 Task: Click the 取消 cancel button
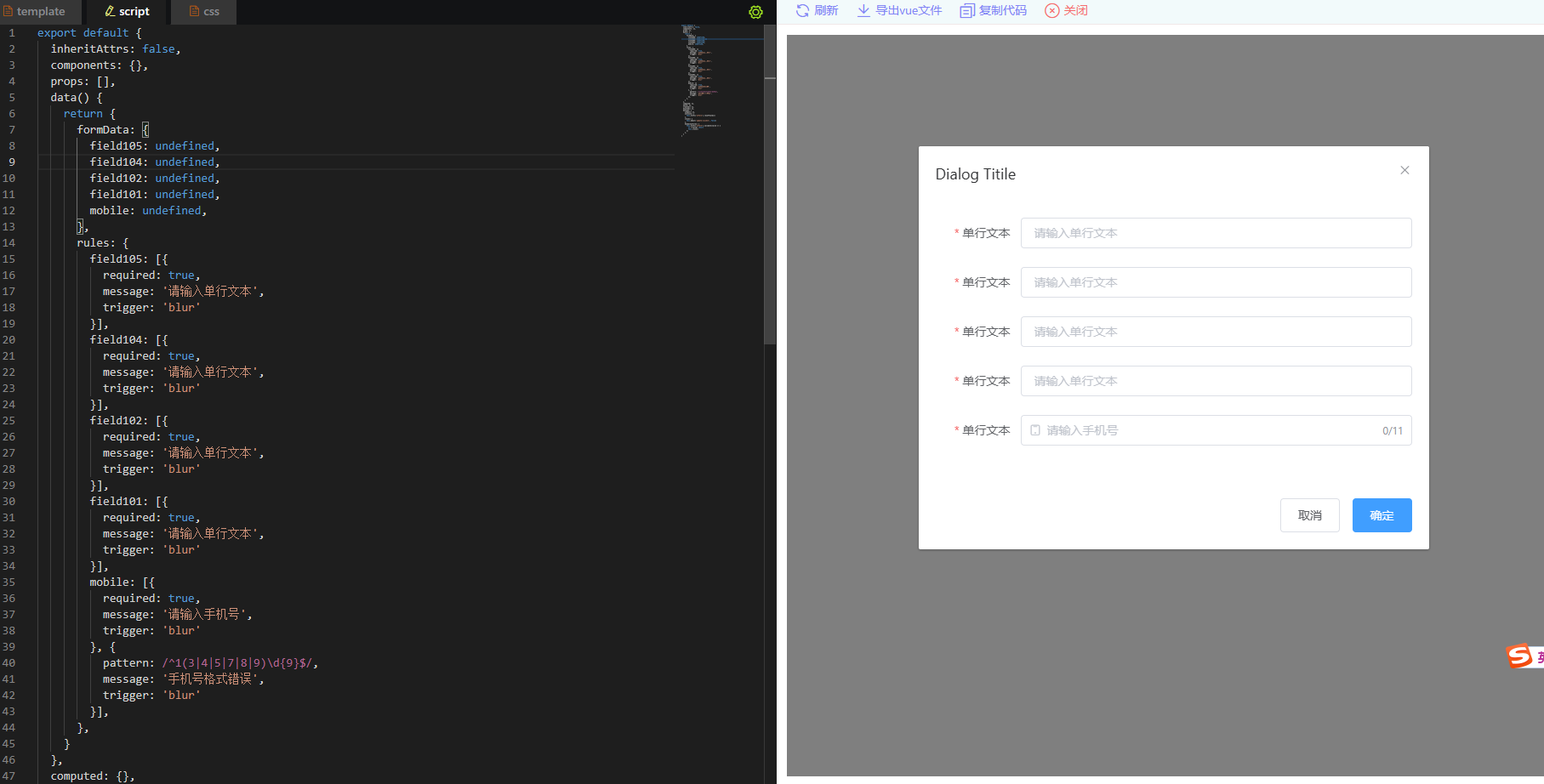tap(1309, 514)
